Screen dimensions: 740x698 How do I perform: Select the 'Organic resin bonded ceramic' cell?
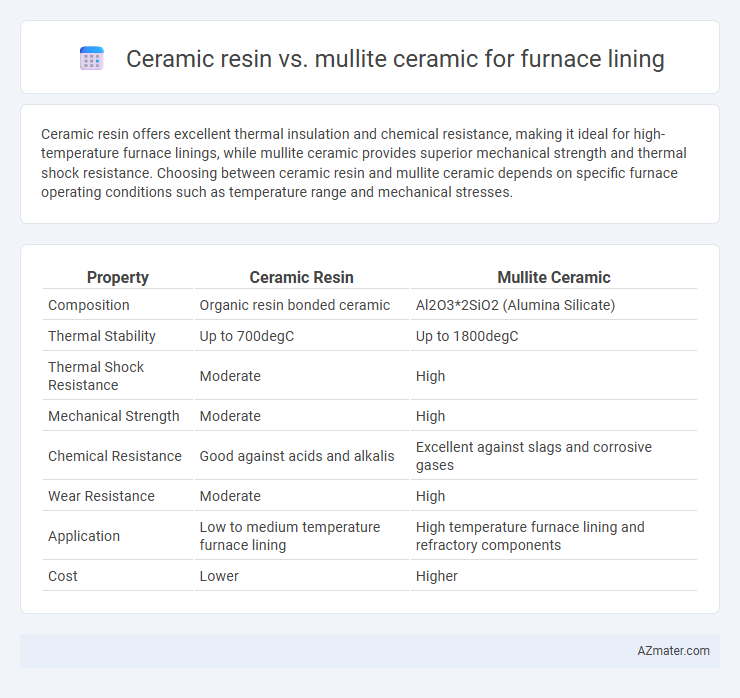tap(294, 305)
